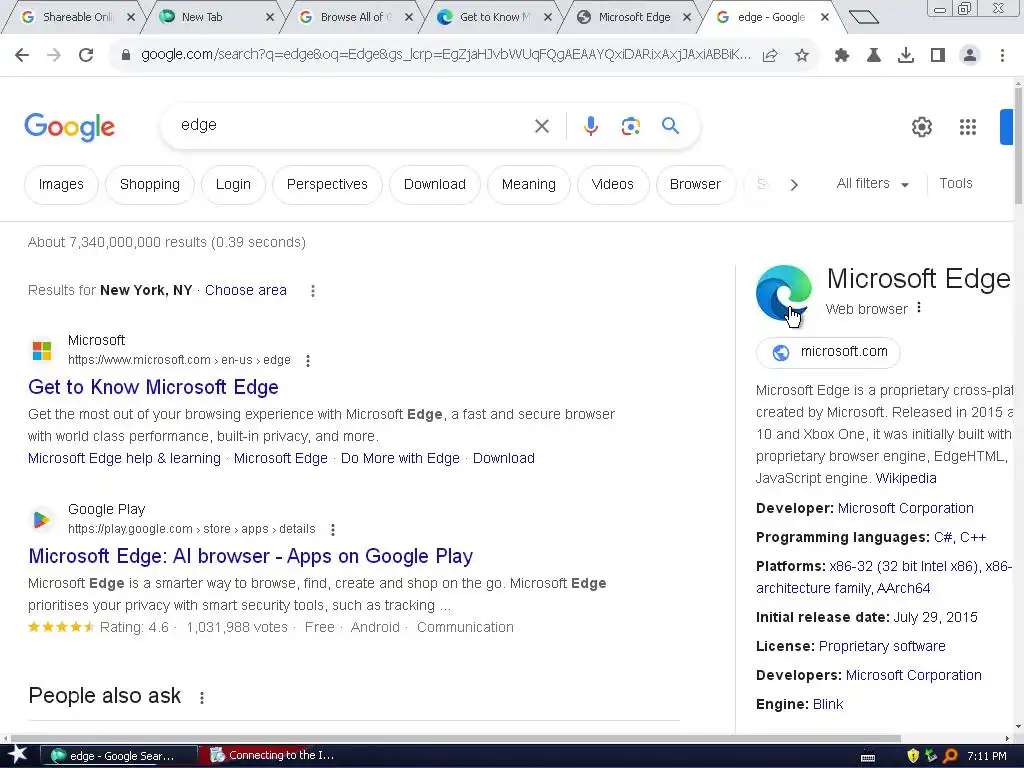Open People also ask options menu
Viewport: 1024px width, 768px height.
(202, 697)
